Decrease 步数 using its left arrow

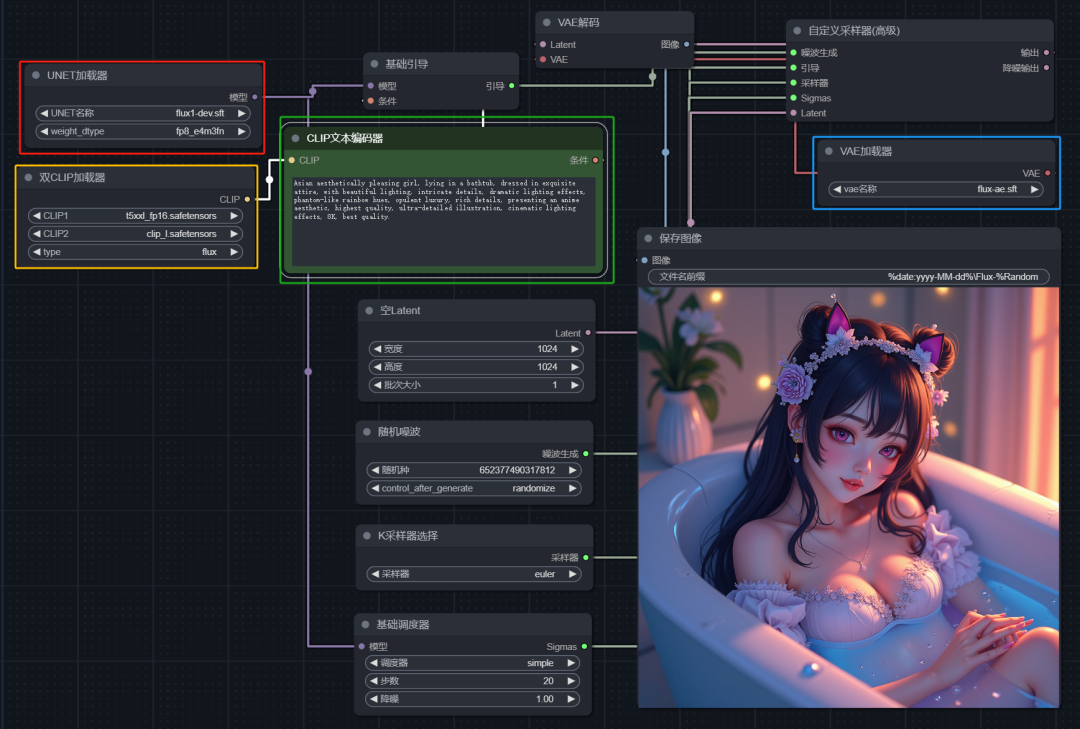(x=375, y=680)
